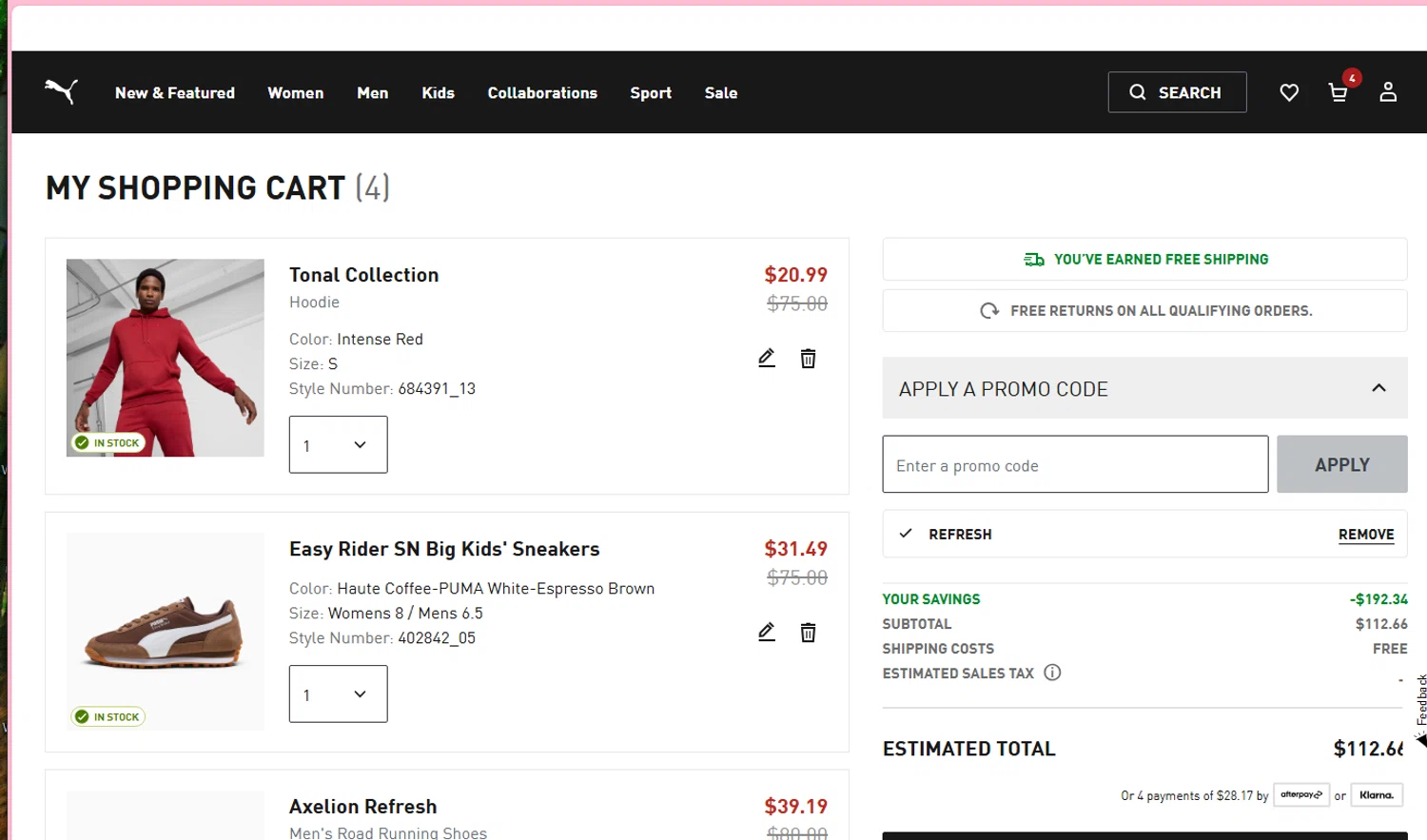Remove the Easy Rider SN sneakers from cart
1427x840 pixels.
click(808, 632)
